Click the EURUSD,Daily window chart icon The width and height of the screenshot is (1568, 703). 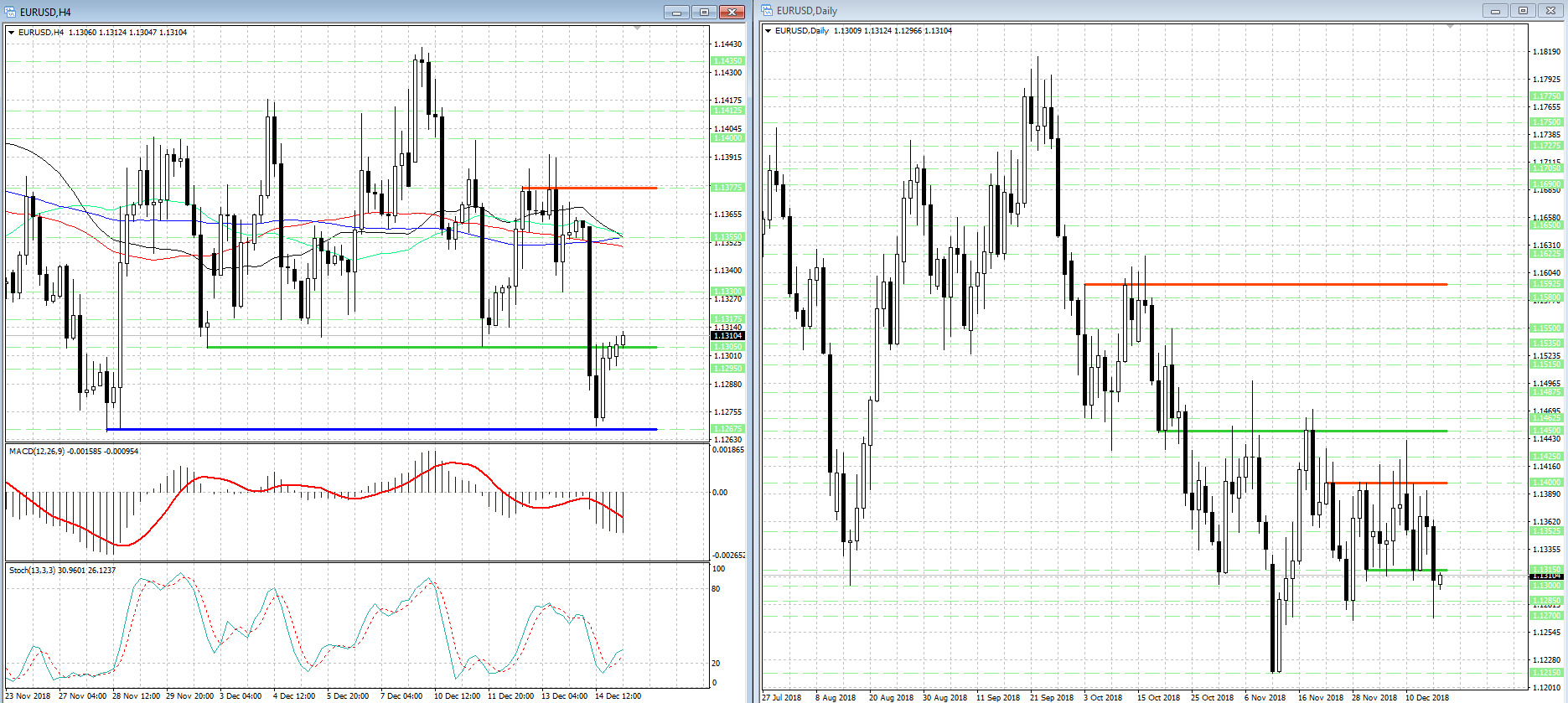(768, 11)
